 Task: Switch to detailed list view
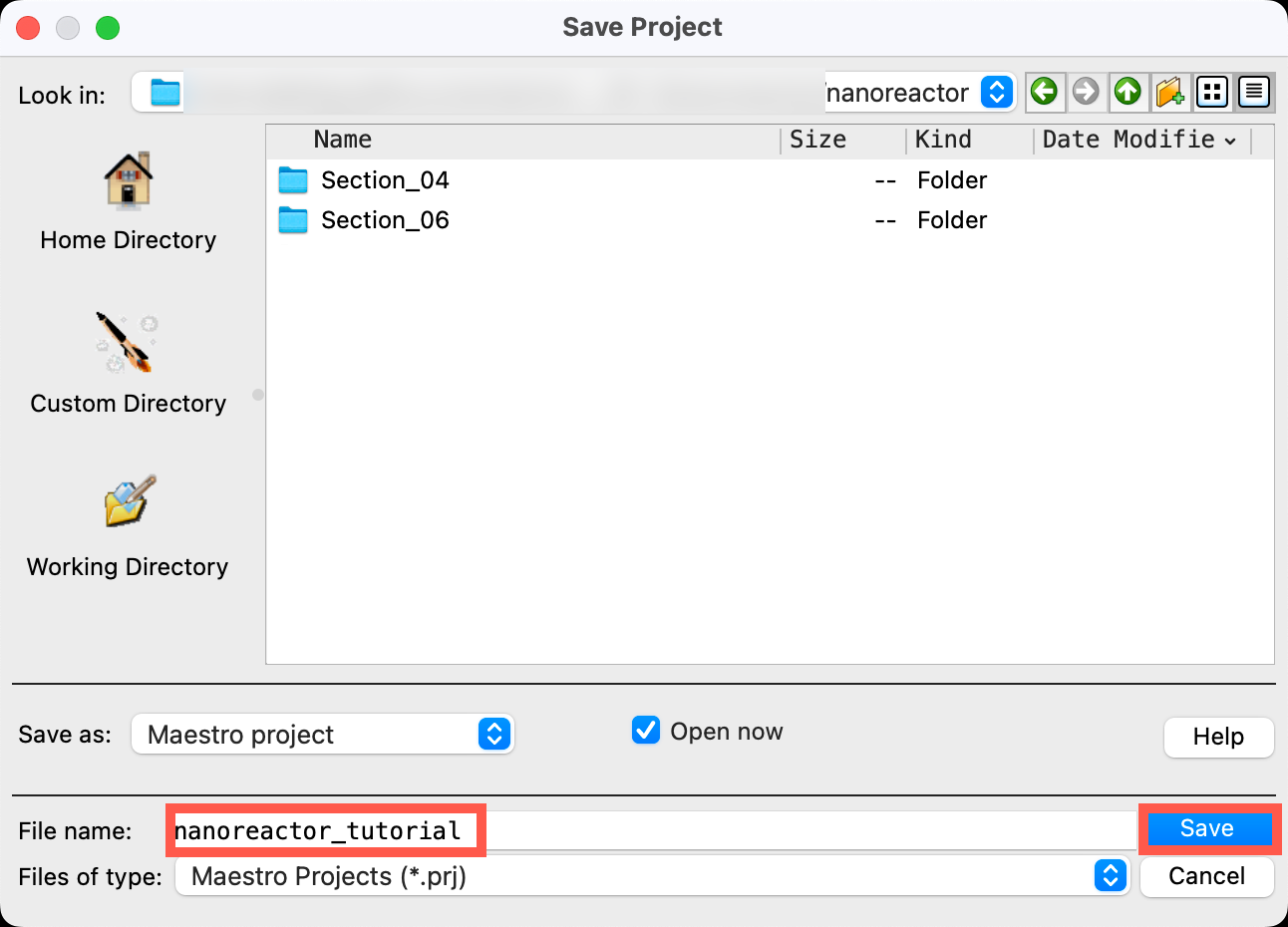1253,93
